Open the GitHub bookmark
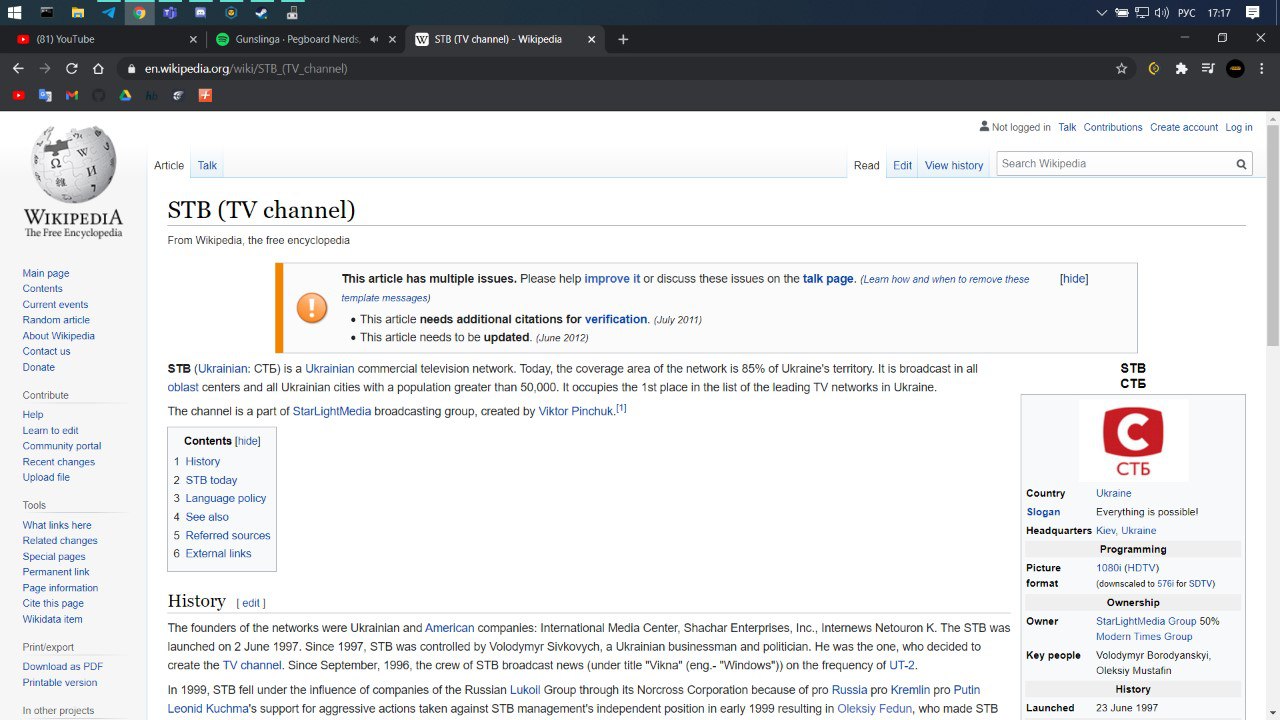Screen dimensions: 1280x720 98,95
